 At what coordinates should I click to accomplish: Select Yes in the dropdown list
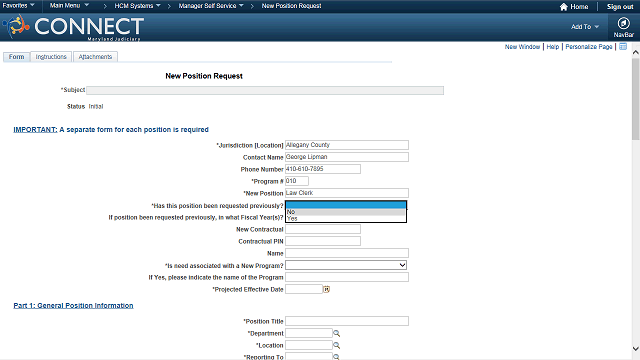click(x=345, y=218)
